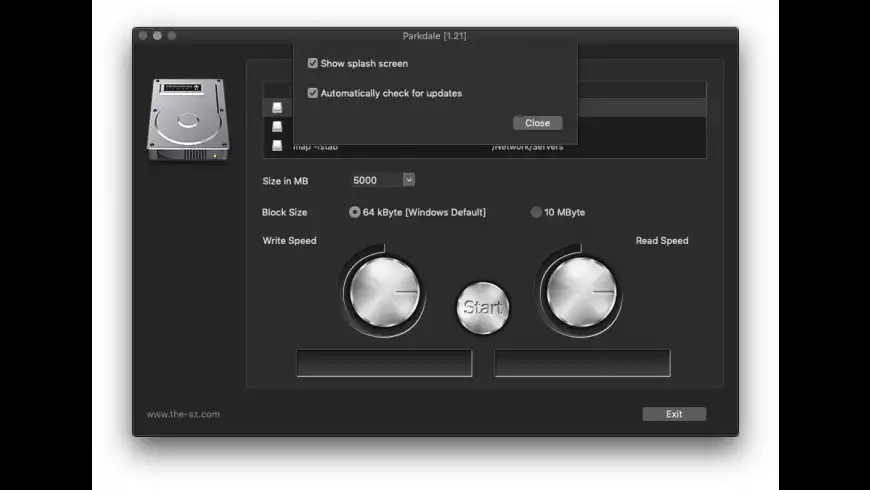The image size is (870, 490).
Task: Select the highlighted first drive row icon
Action: click(277, 107)
